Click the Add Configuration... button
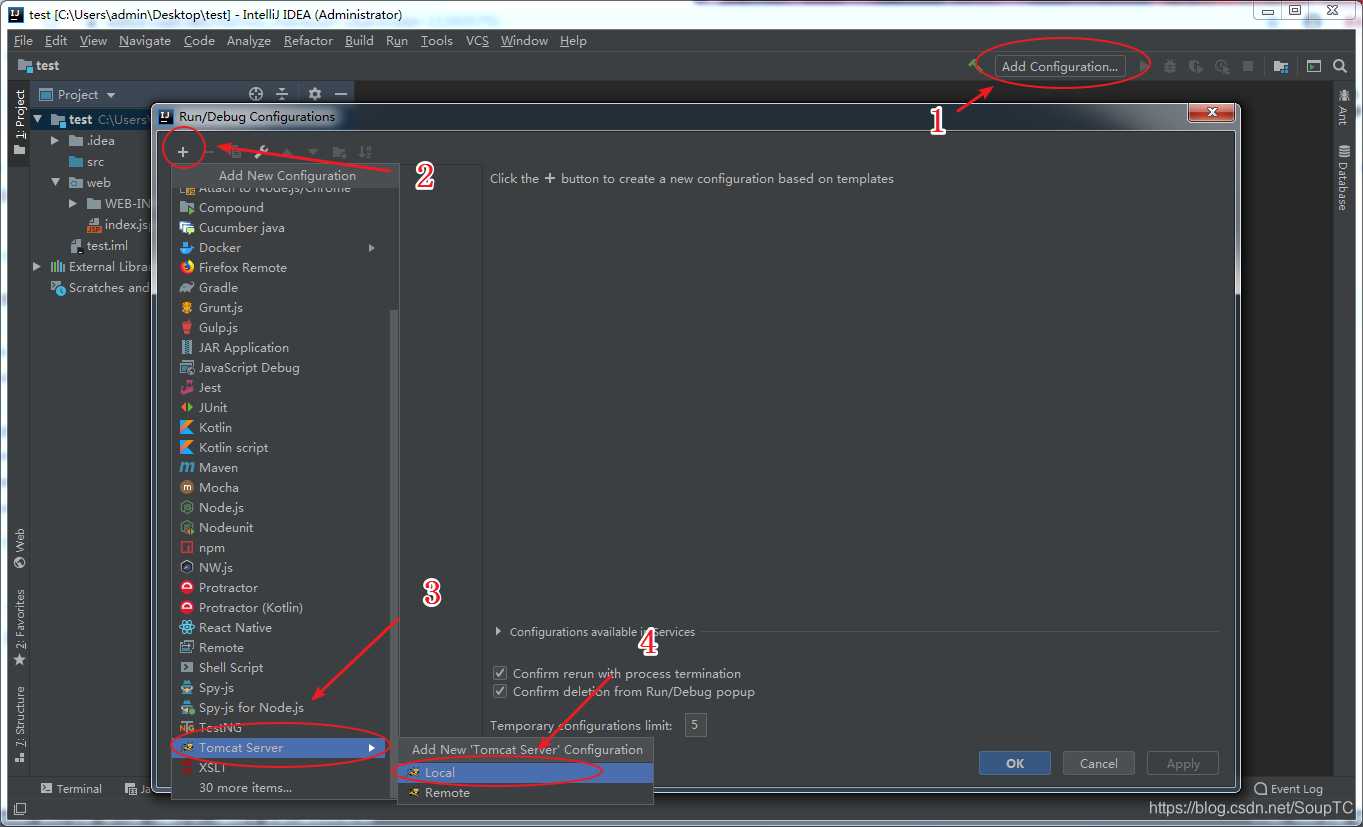1363x827 pixels. 1060,66
